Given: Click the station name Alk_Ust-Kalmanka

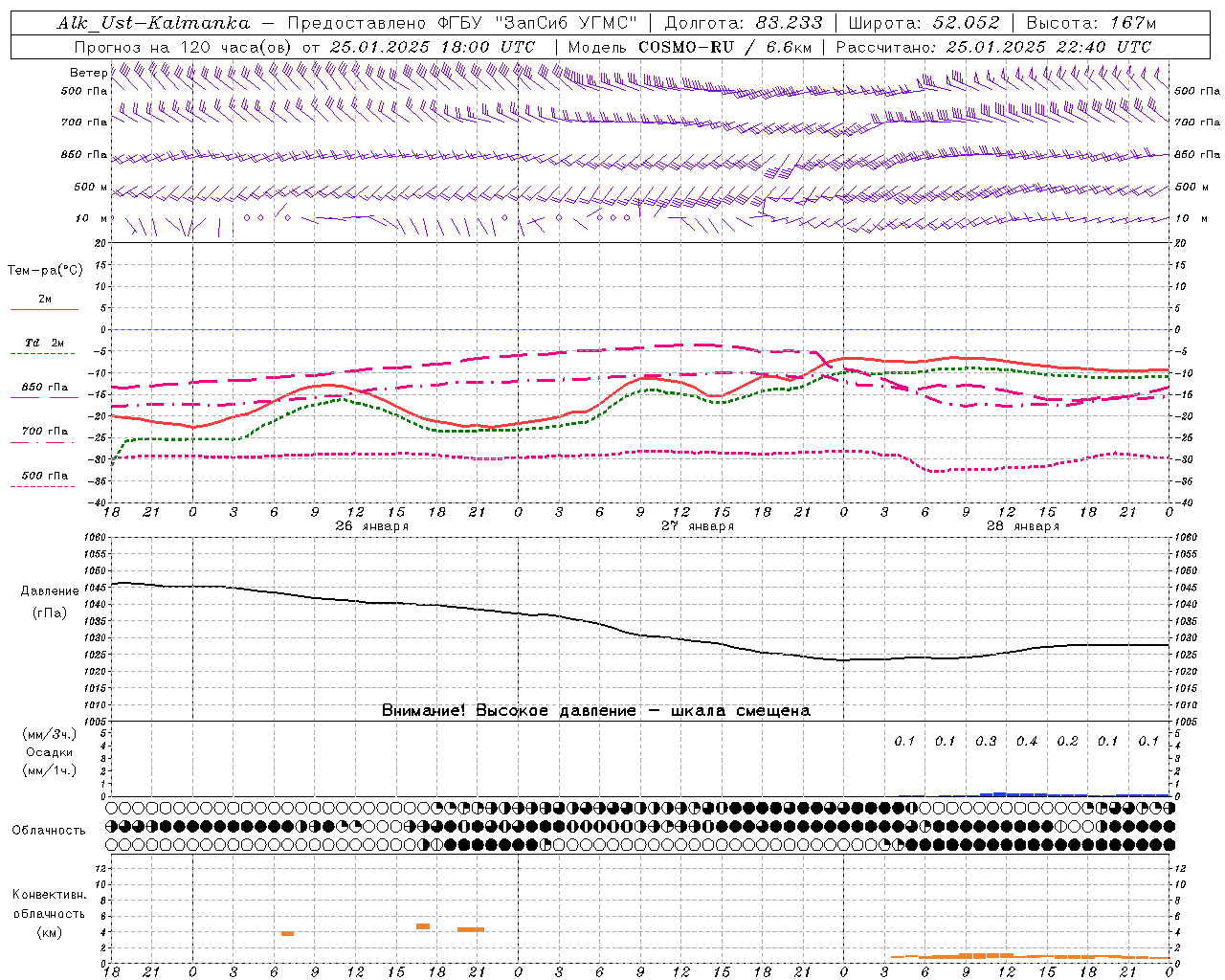Looking at the screenshot, I should (x=153, y=23).
